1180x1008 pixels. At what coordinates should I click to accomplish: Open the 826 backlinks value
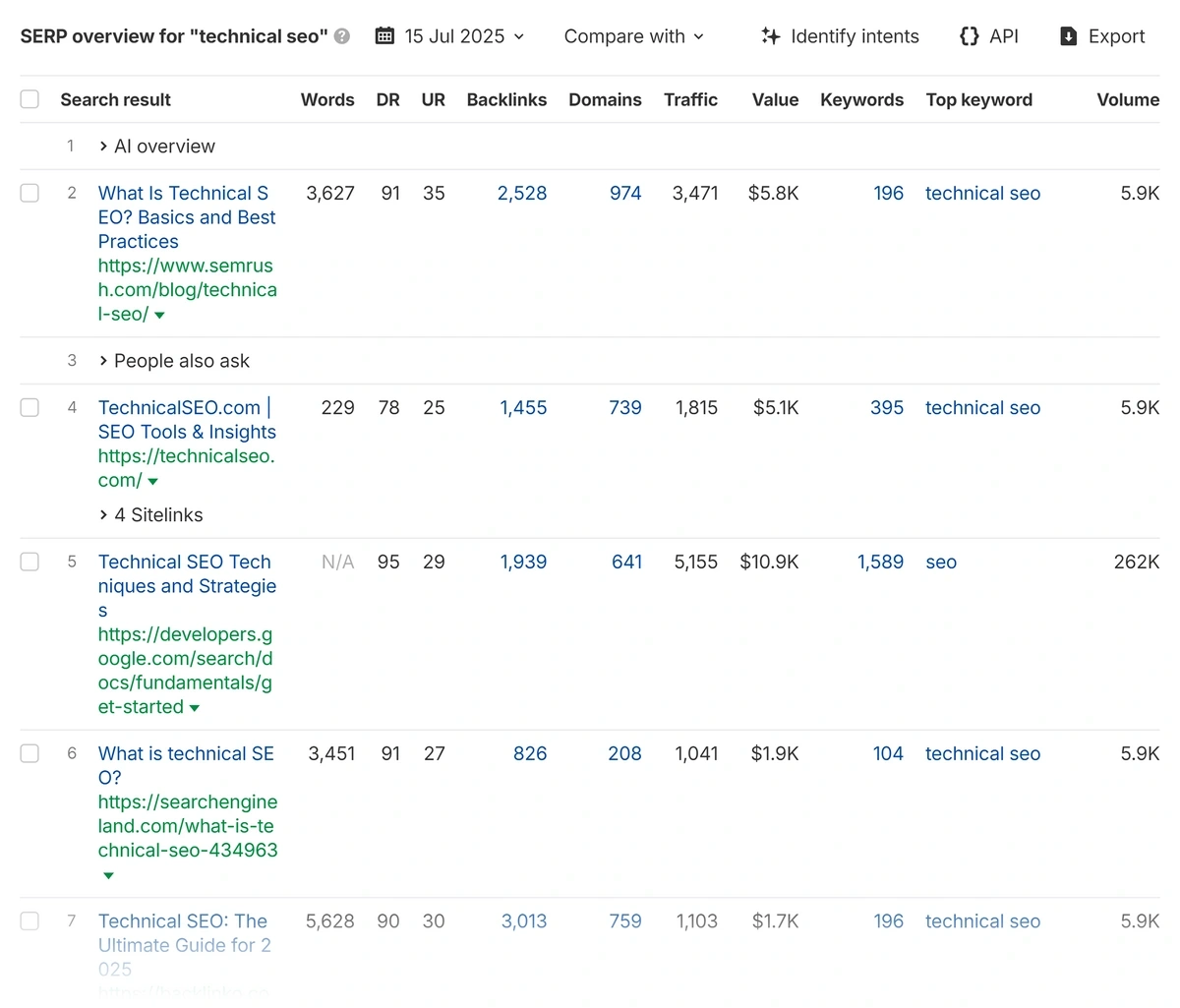coord(530,754)
